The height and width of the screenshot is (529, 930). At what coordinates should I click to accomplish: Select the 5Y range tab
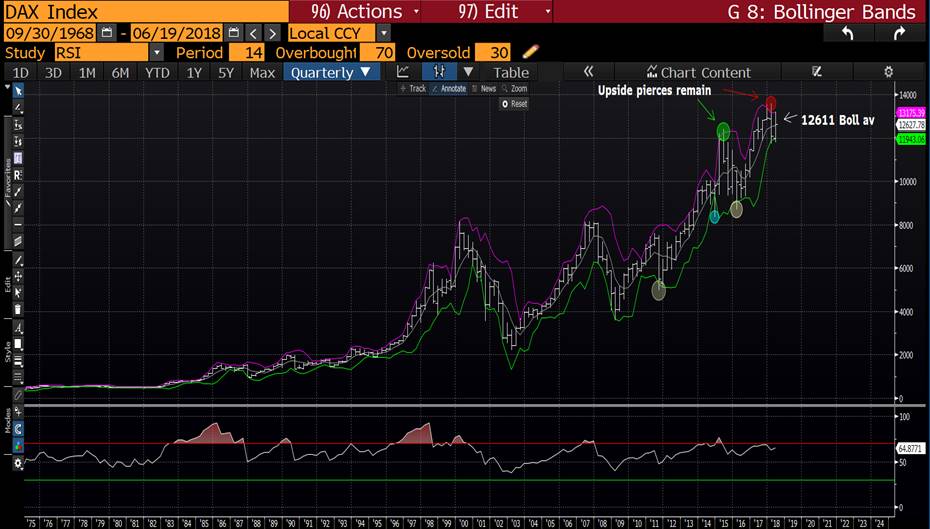tap(226, 72)
